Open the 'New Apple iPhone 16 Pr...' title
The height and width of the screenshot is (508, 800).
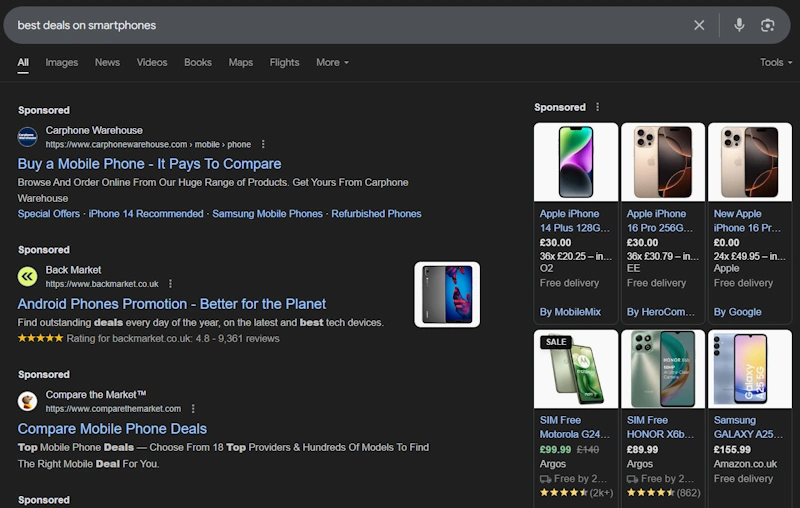tap(747, 221)
